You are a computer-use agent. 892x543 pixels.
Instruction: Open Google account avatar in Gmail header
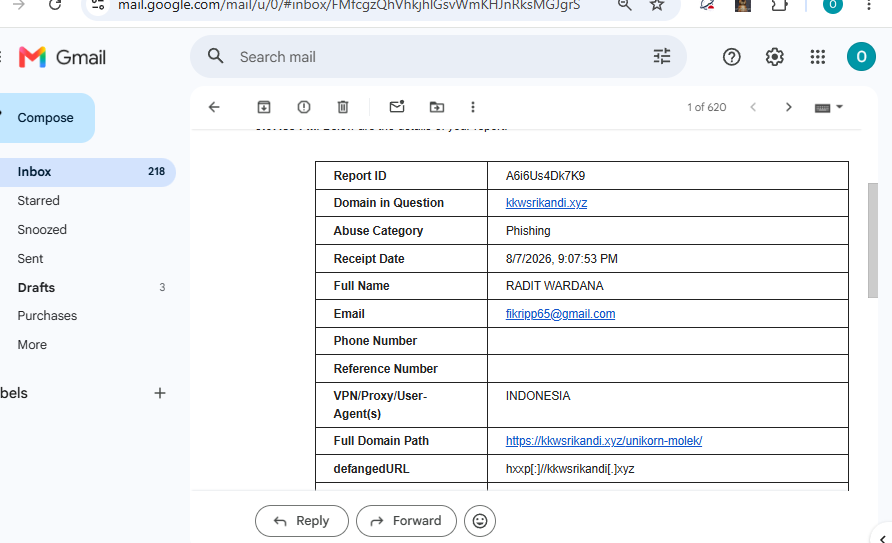click(861, 57)
